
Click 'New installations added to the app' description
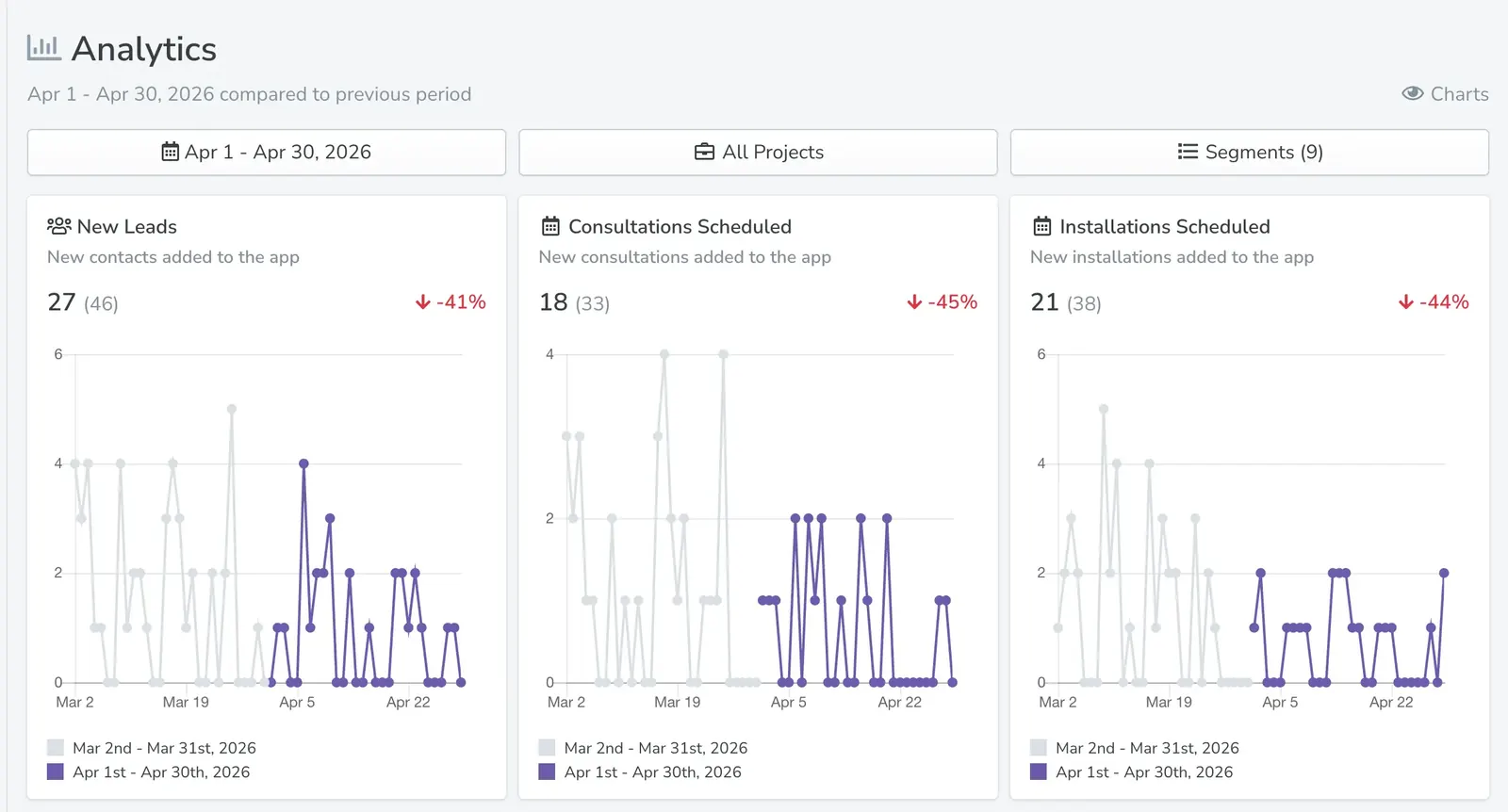1172,257
